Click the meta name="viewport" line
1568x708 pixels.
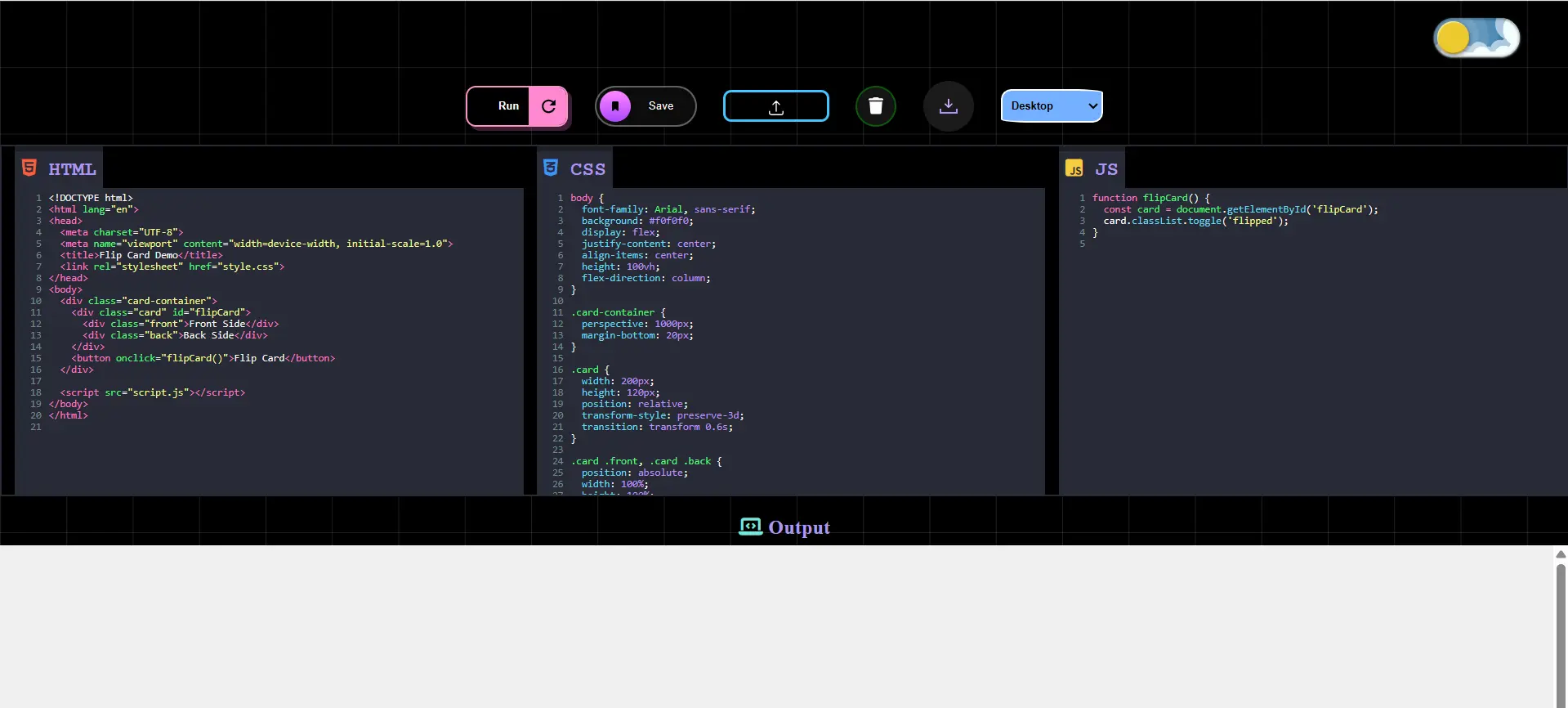[257, 244]
